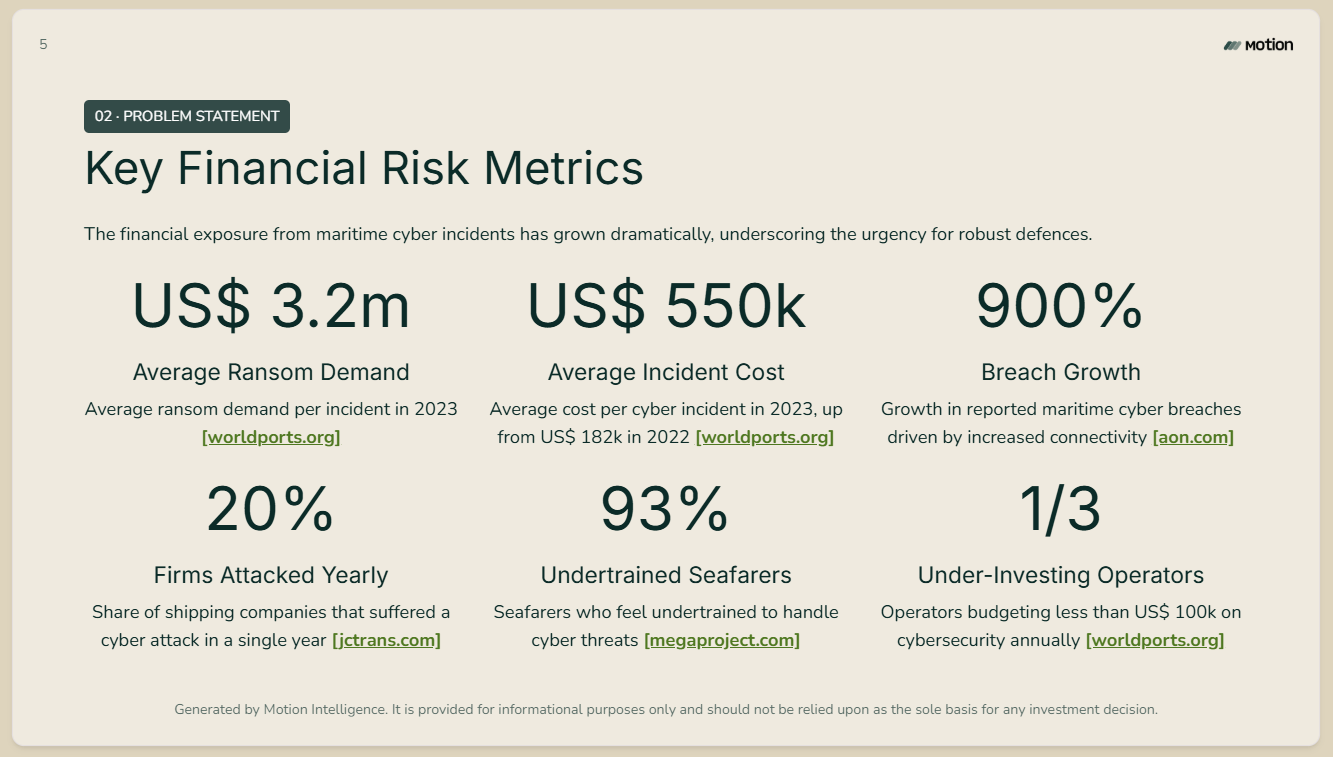Click the 1/3 statistic
1333x757 pixels.
[x=1060, y=509]
